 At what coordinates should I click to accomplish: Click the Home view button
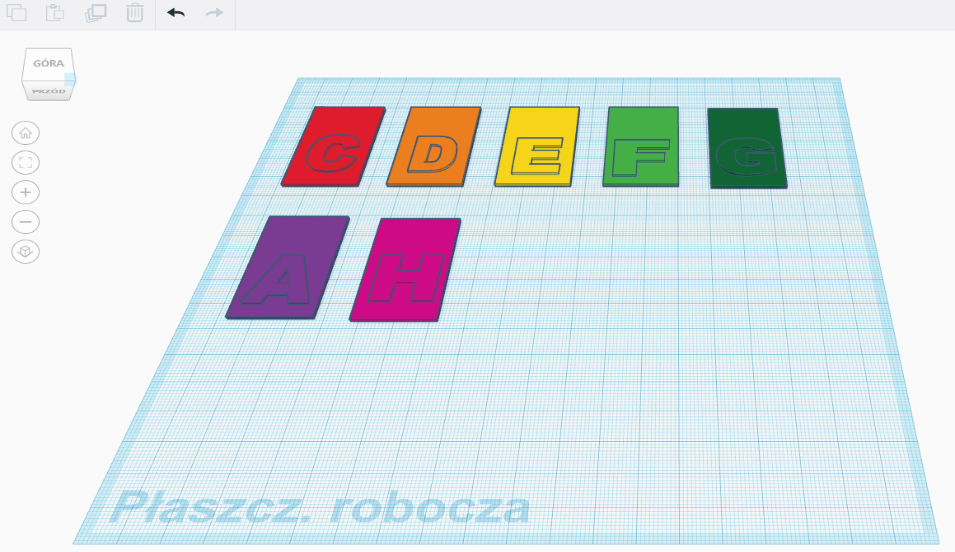(x=26, y=133)
